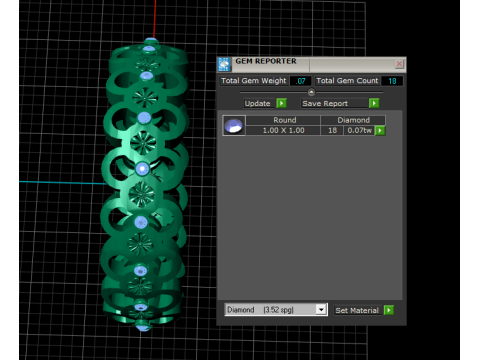The height and width of the screenshot is (360, 480).
Task: Click the green arrow beside Set Material
Action: click(389, 310)
